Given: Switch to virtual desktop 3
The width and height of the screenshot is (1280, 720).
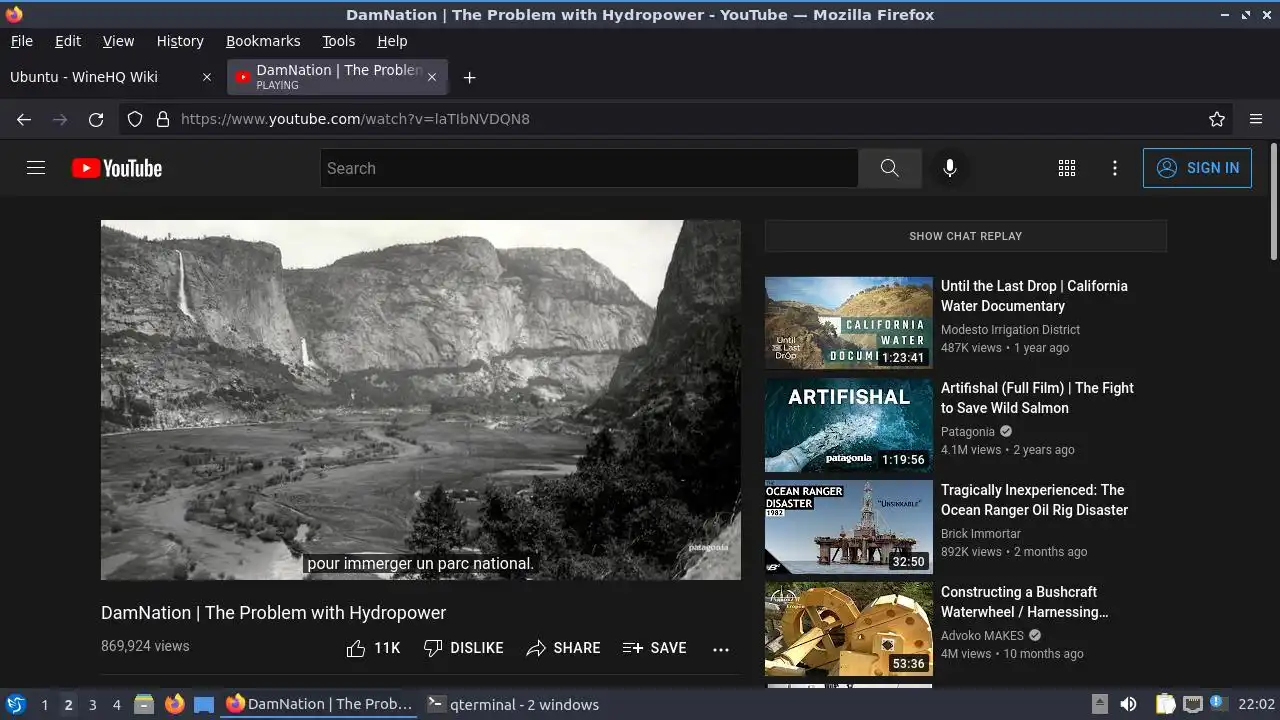Looking at the screenshot, I should 92,704.
